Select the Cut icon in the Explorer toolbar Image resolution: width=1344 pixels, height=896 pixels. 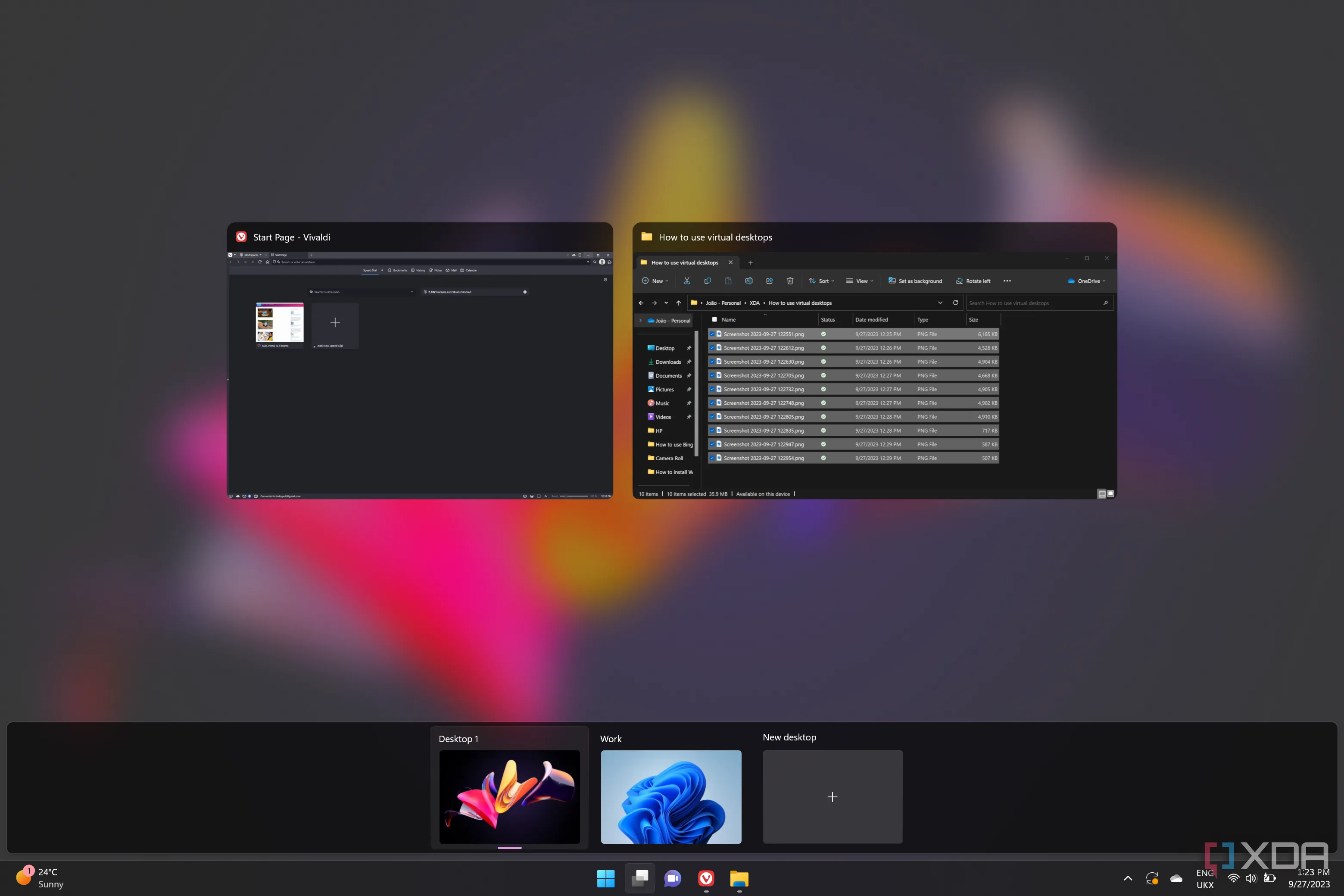click(x=687, y=281)
